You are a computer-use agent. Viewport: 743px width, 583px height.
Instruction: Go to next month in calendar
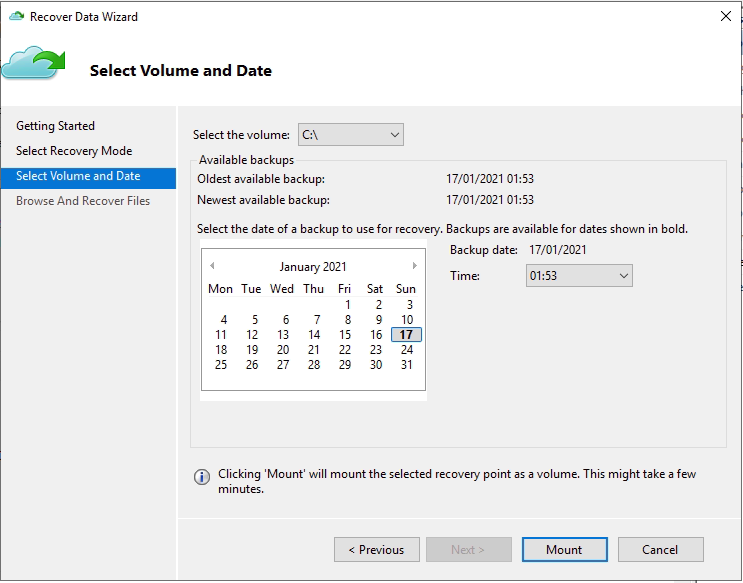point(415,266)
